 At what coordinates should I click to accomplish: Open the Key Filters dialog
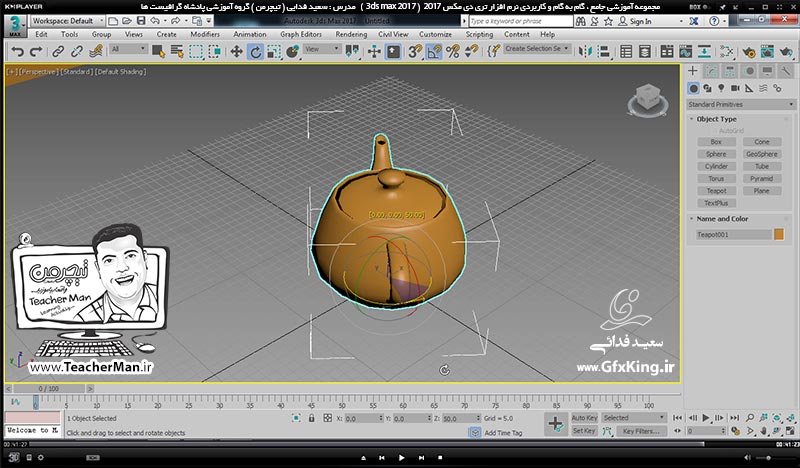(641, 431)
